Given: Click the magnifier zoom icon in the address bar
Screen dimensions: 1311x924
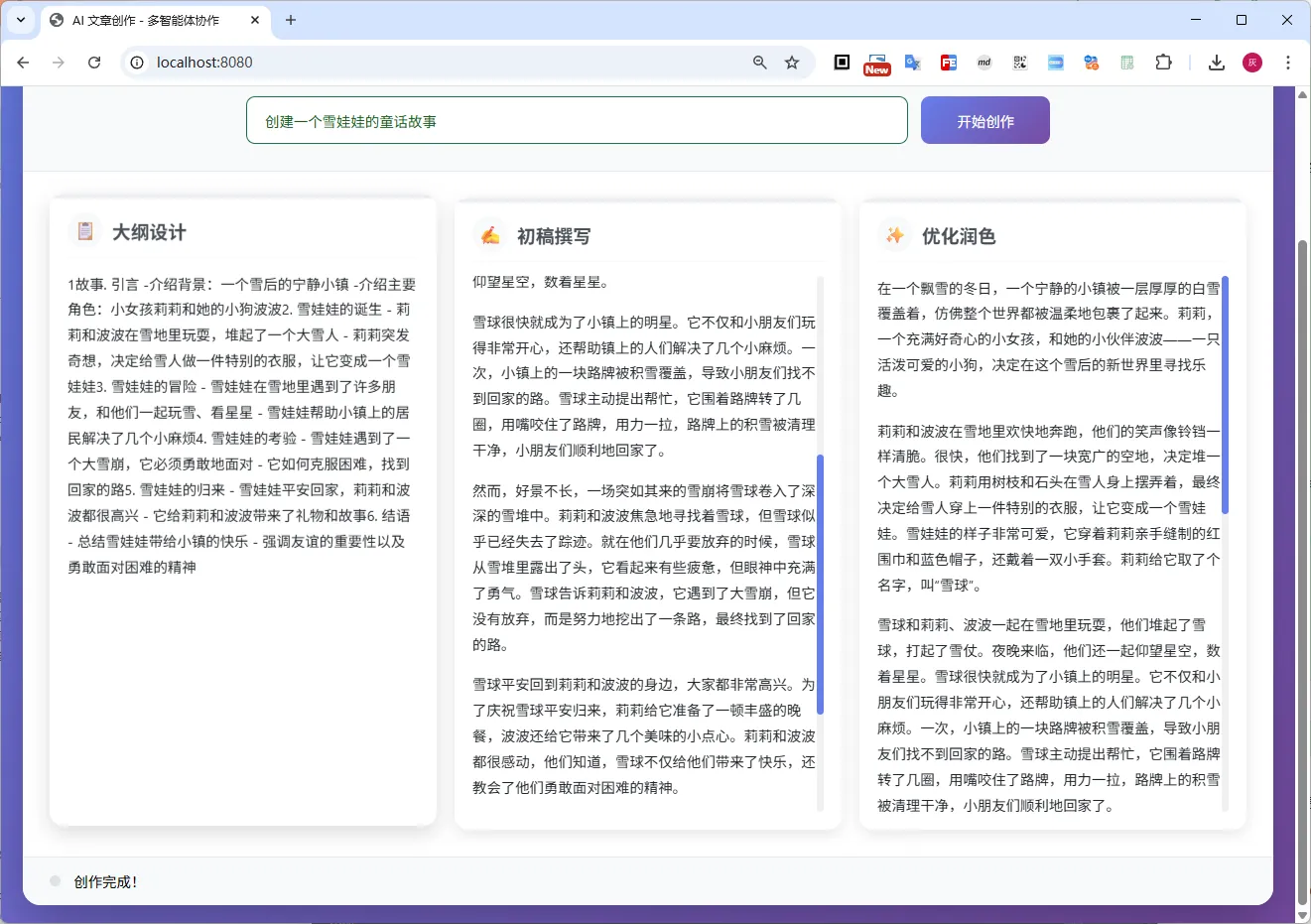Looking at the screenshot, I should coord(759,62).
